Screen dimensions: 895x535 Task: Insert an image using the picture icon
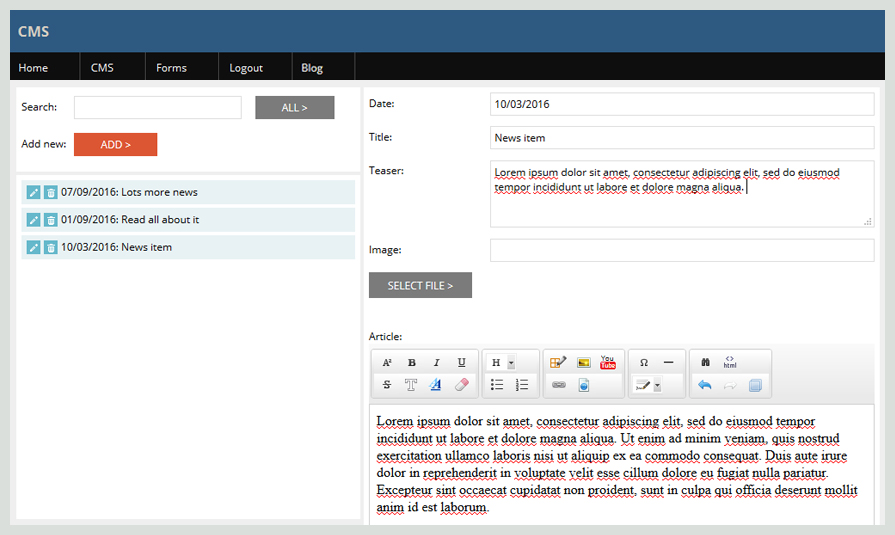click(583, 363)
